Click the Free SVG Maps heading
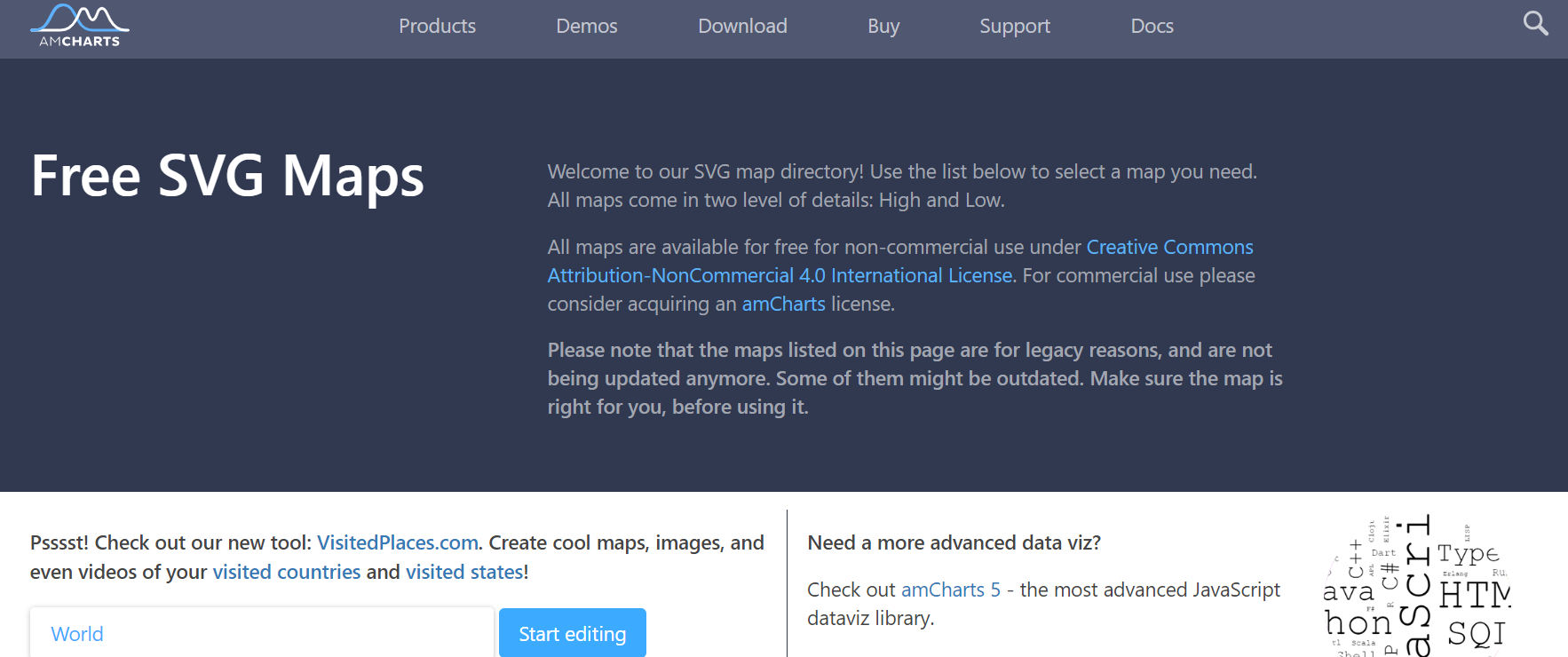 point(227,175)
